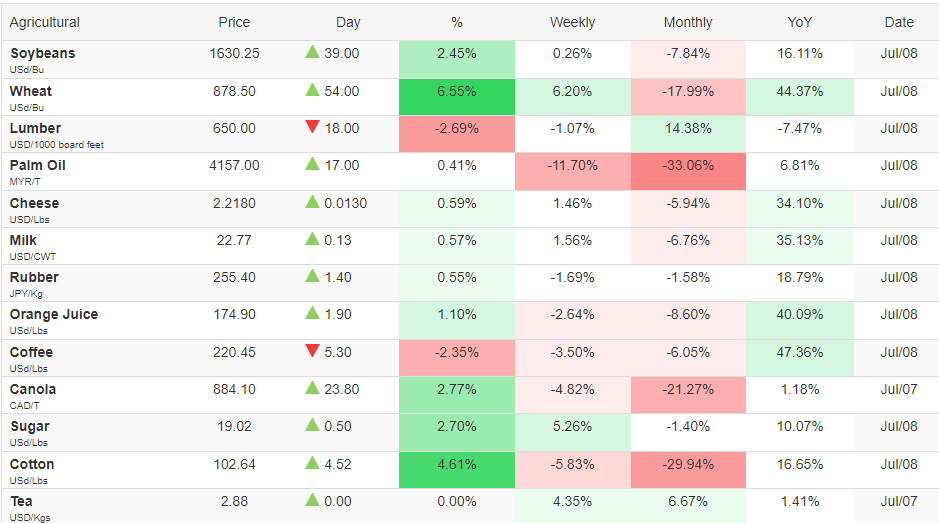The image size is (939, 523).
Task: Click the YoY column header
Action: click(799, 22)
